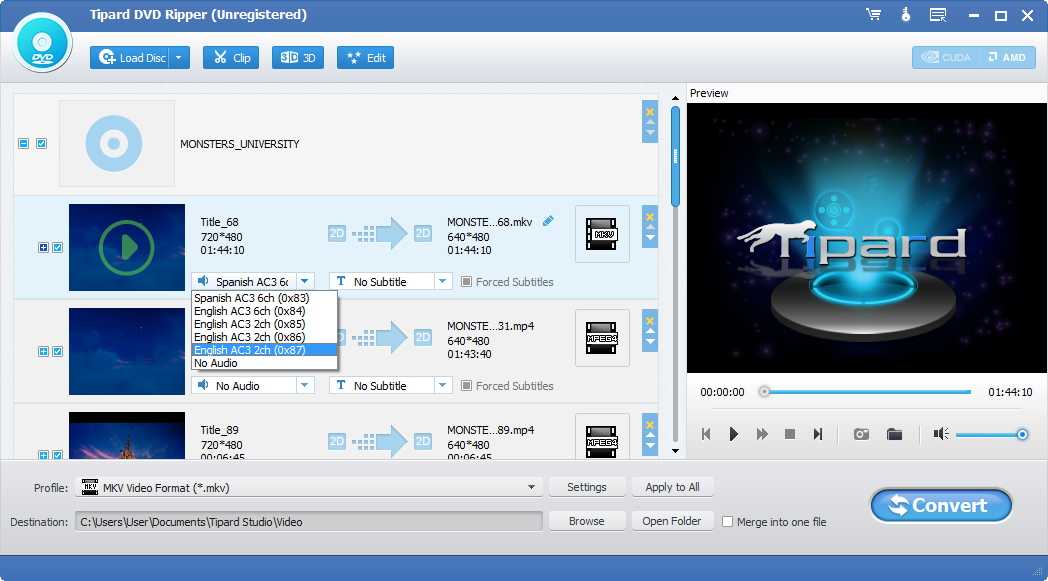Toggle Forced Subtitles checkbox for Title_68
Image resolution: width=1048 pixels, height=581 pixels.
pyautogui.click(x=466, y=282)
